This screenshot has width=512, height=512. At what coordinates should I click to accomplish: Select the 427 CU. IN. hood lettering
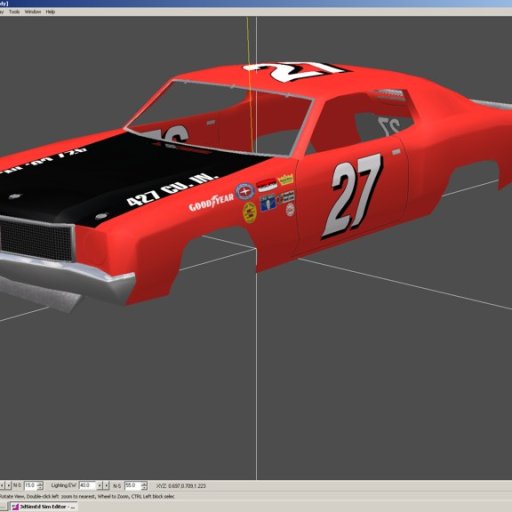pyautogui.click(x=172, y=189)
